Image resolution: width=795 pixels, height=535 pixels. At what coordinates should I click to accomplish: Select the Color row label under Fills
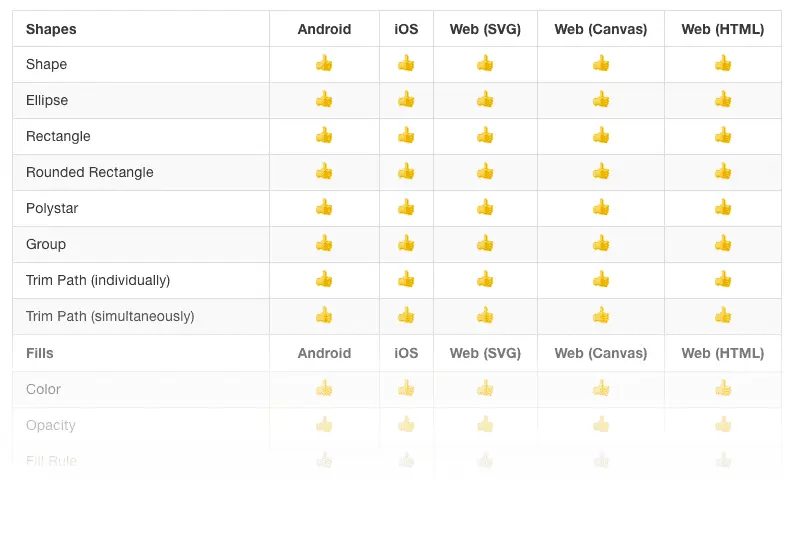click(x=43, y=389)
